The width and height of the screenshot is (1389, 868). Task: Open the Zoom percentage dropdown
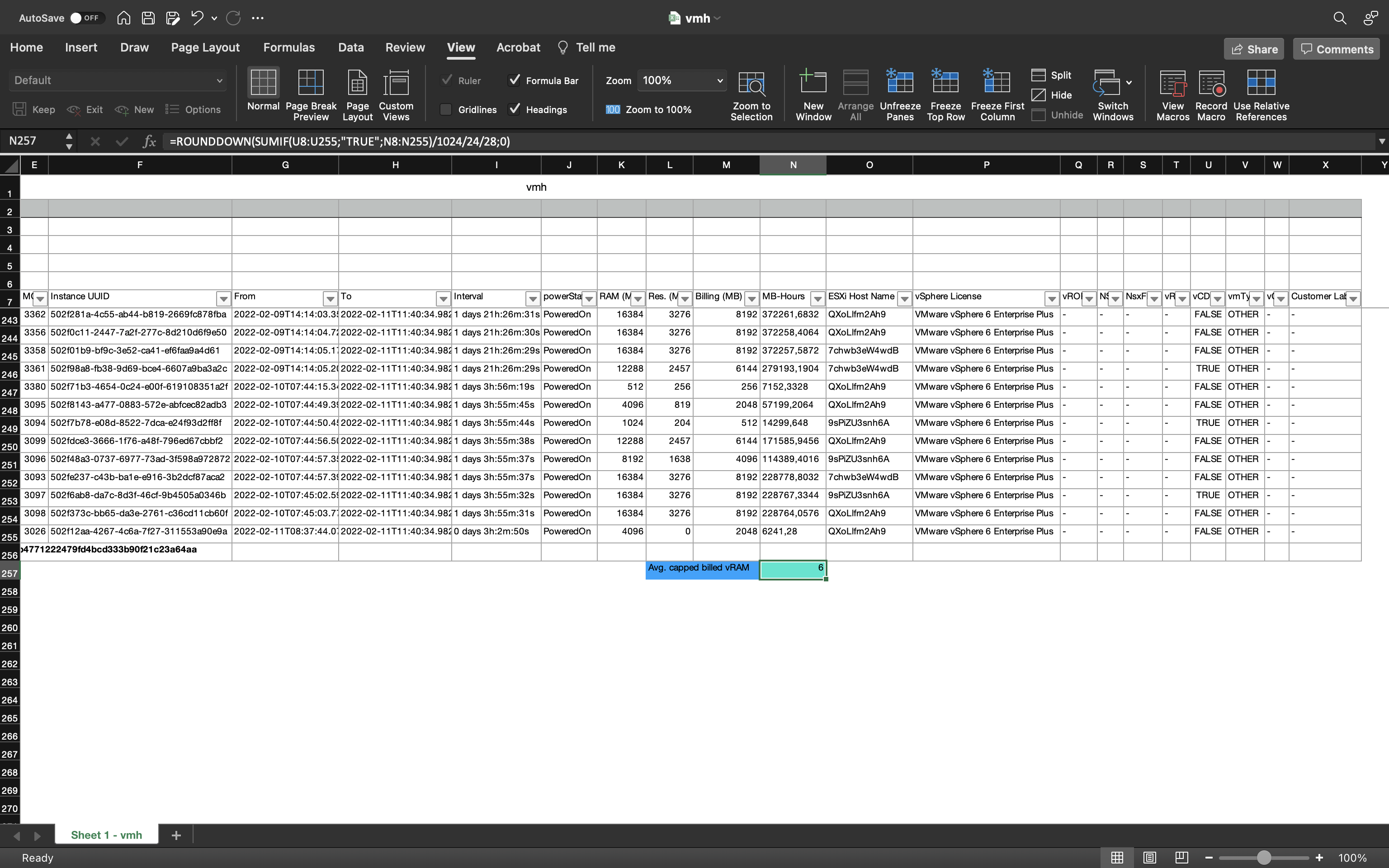(x=719, y=81)
